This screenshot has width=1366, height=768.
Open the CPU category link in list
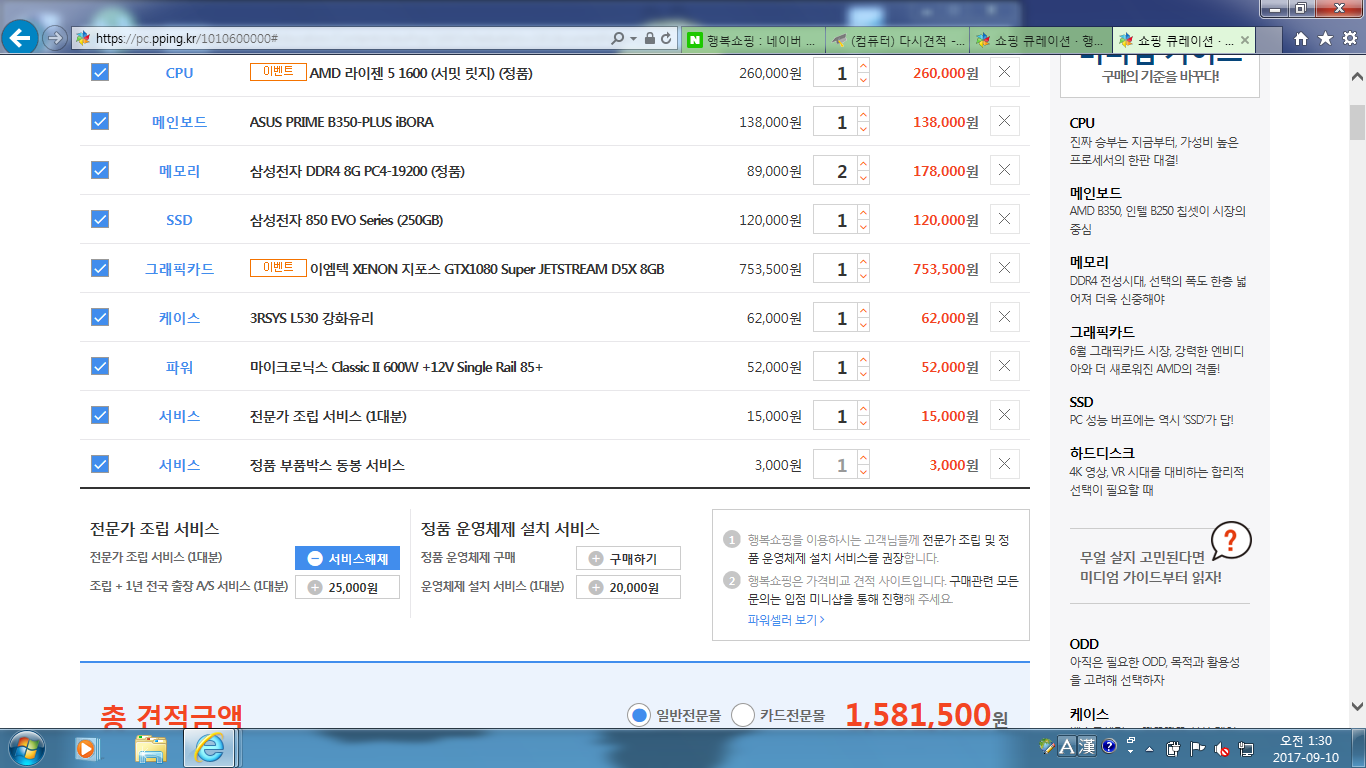click(x=180, y=73)
